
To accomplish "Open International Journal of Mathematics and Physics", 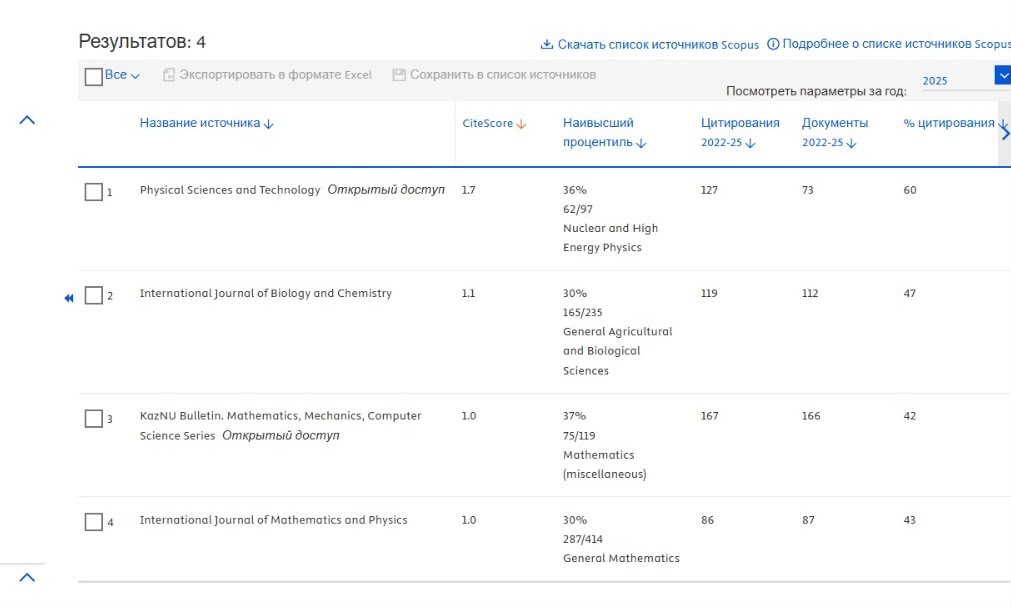I will (x=273, y=520).
